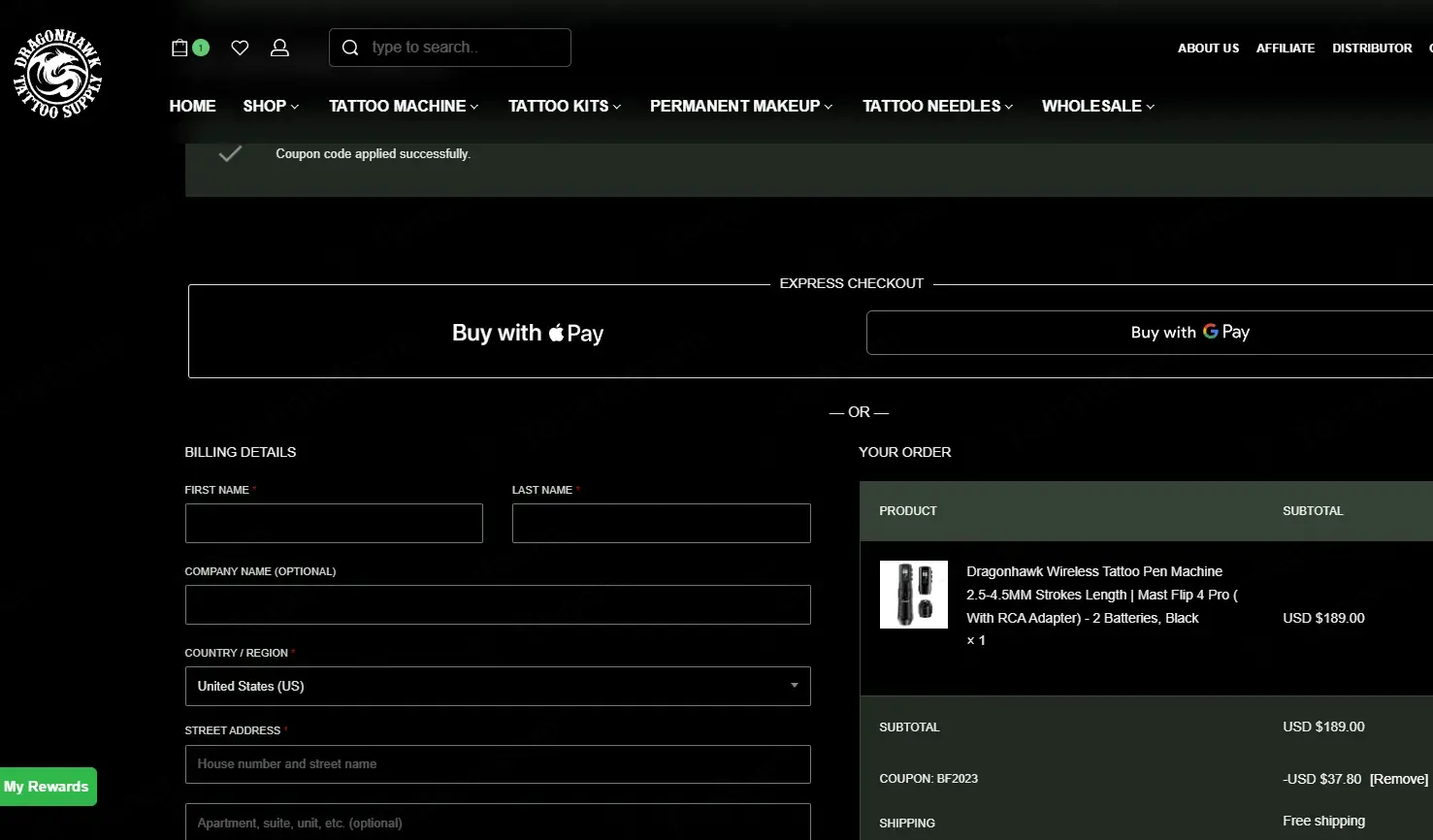The image size is (1433, 840).
Task: Open the shopping cart icon
Action: 180,48
